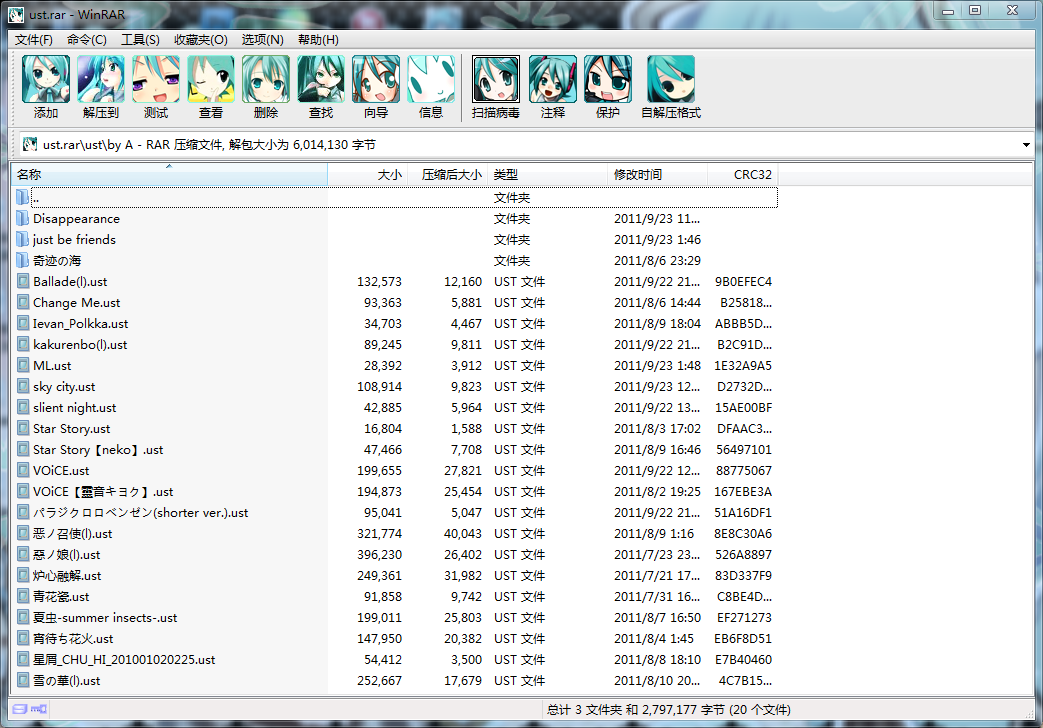Viewport: 1043px width, 728px height.
Task: Select the VOiCE.ust file
Action: pyautogui.click(x=395, y=471)
